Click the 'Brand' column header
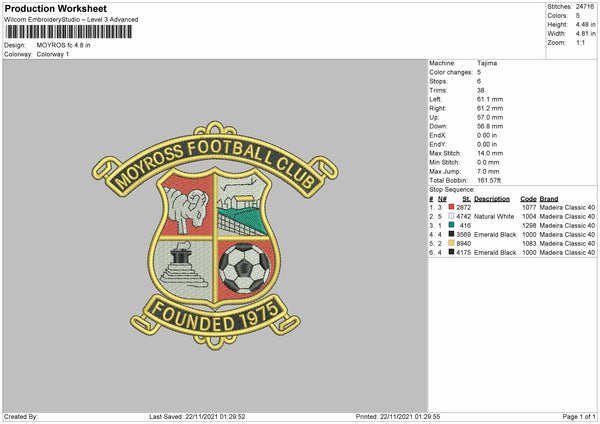The height and width of the screenshot is (424, 600). 549,199
